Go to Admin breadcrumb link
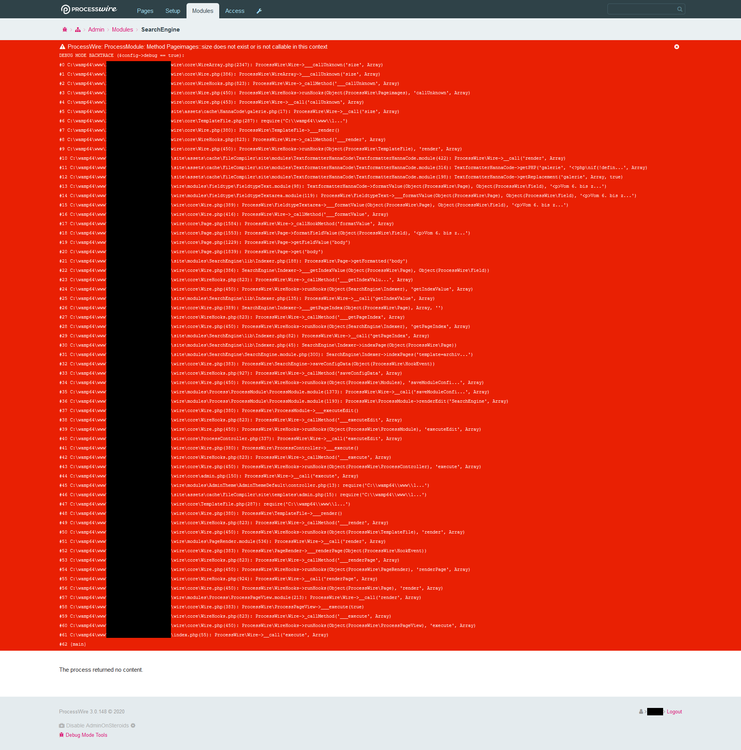Screen dimensions: 741x750 (96, 30)
